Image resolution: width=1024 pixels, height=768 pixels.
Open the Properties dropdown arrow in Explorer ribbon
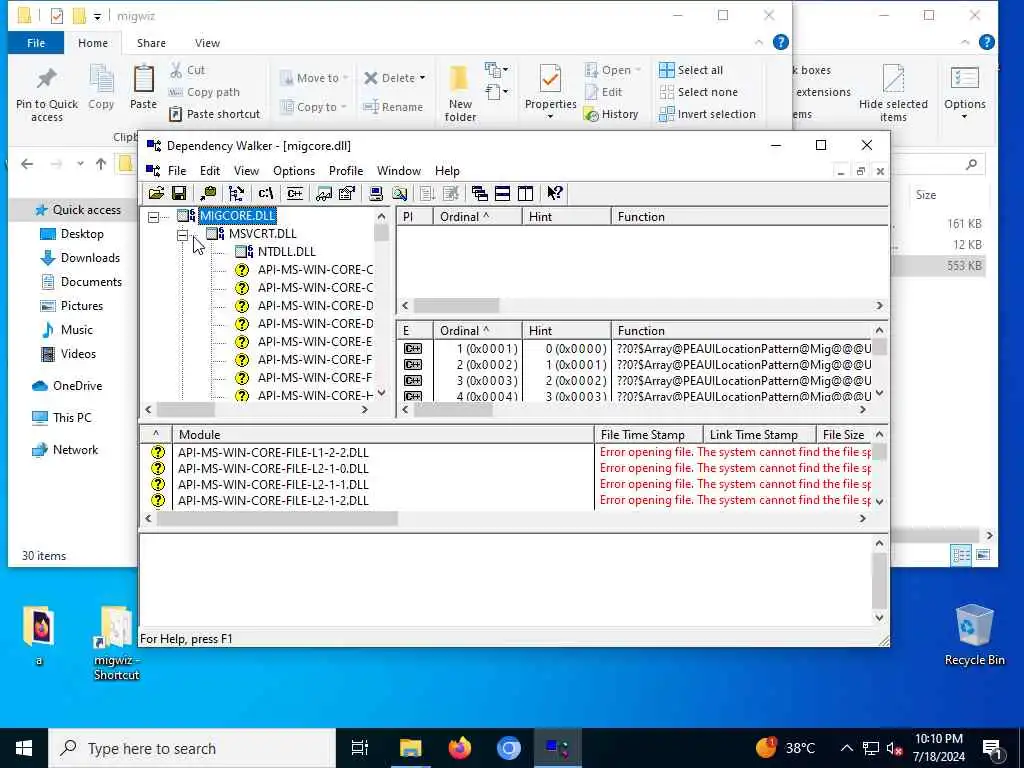click(x=550, y=117)
